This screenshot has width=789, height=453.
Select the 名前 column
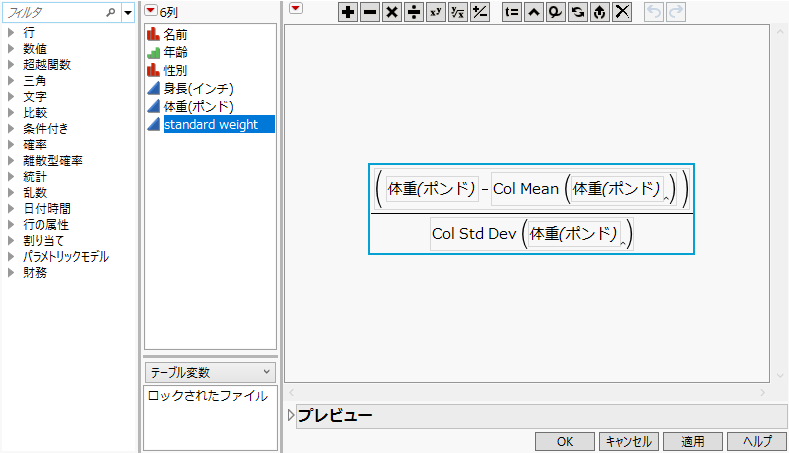point(176,35)
